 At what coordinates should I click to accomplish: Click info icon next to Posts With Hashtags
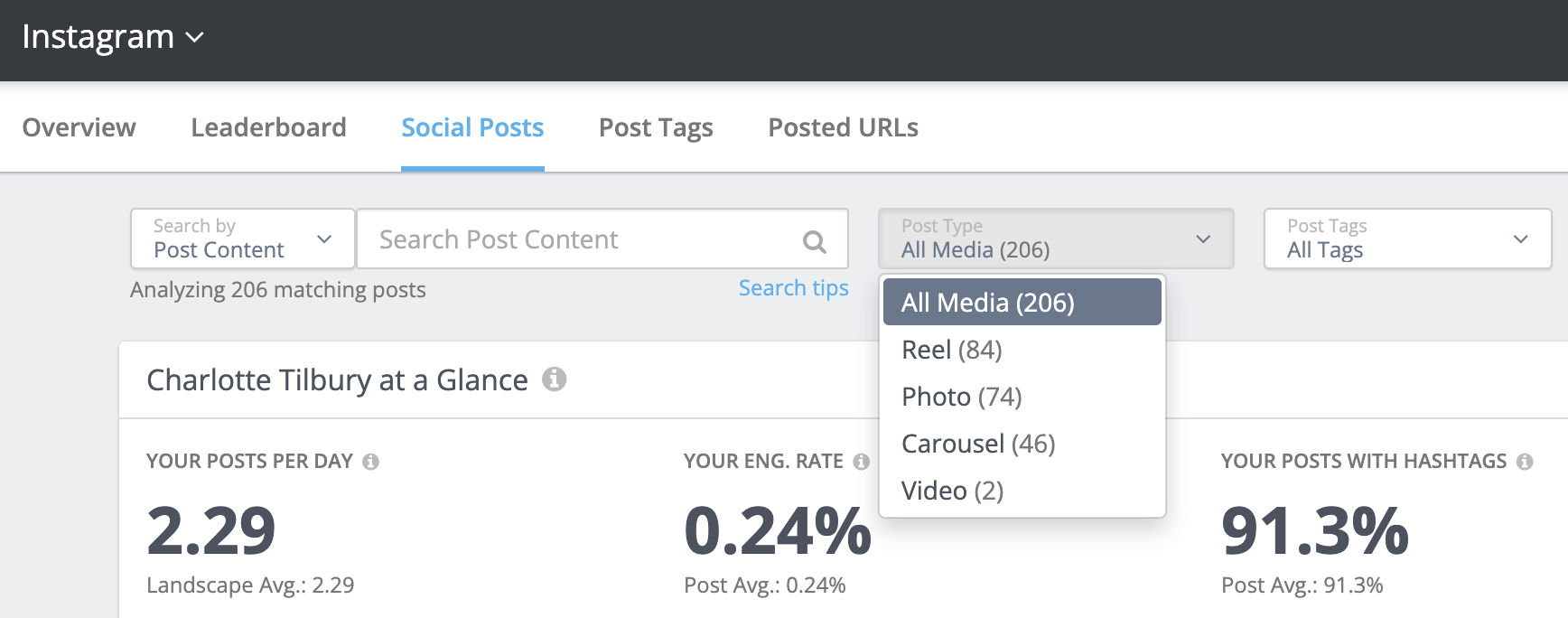point(1525,462)
